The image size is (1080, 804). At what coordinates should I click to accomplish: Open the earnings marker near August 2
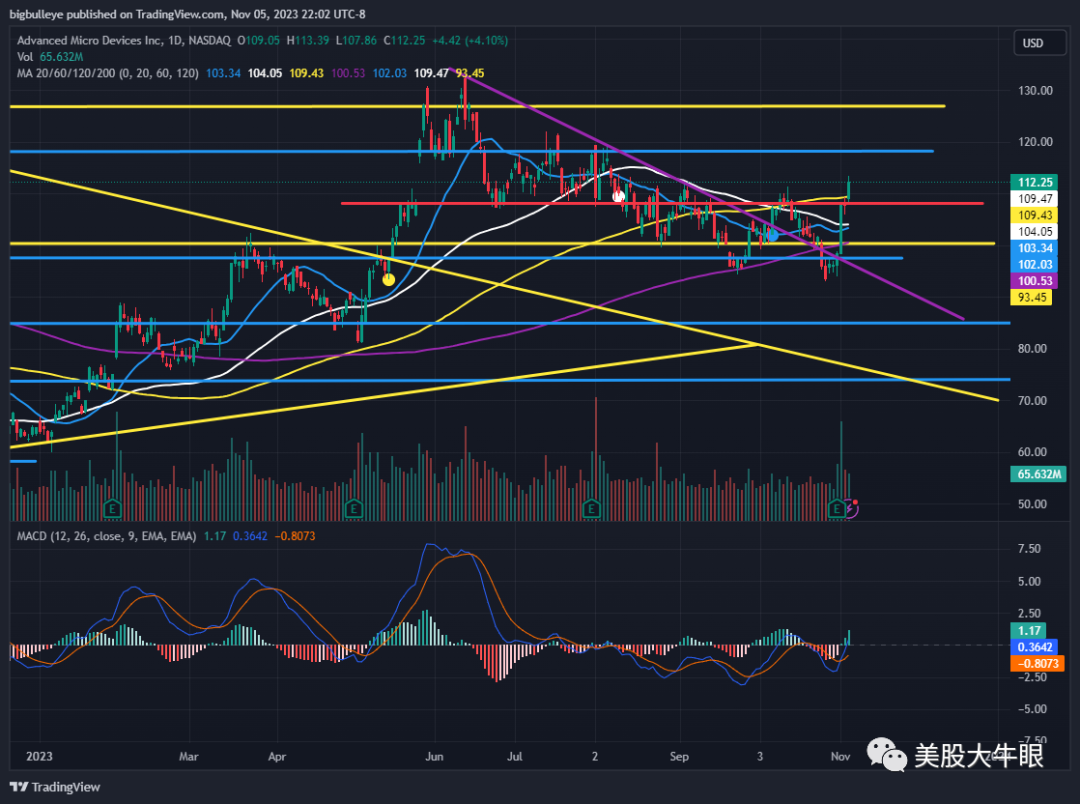[591, 509]
